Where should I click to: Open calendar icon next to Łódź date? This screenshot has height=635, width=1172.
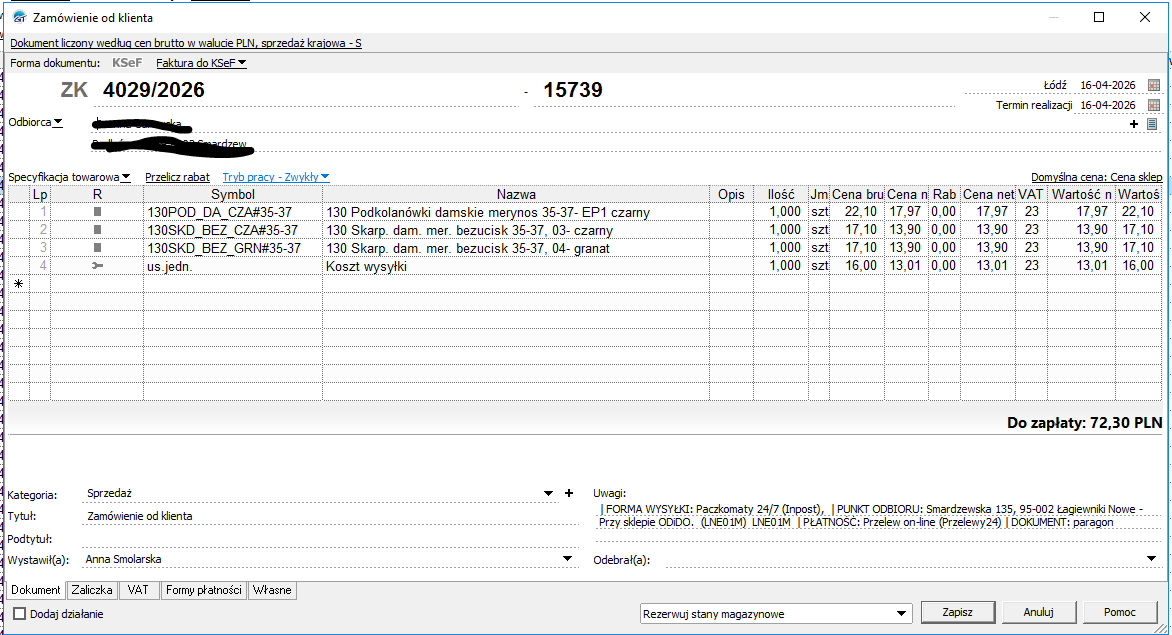point(1153,85)
